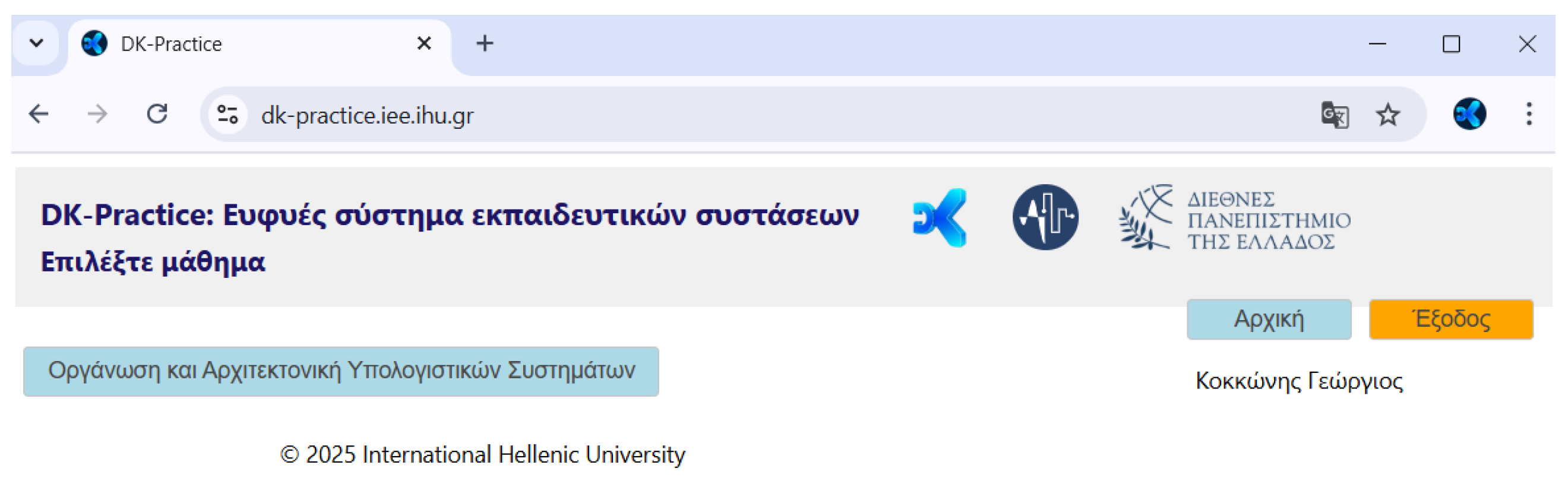1568x484 pixels.
Task: Go to the homepage via Αρχική
Action: pyautogui.click(x=1269, y=318)
